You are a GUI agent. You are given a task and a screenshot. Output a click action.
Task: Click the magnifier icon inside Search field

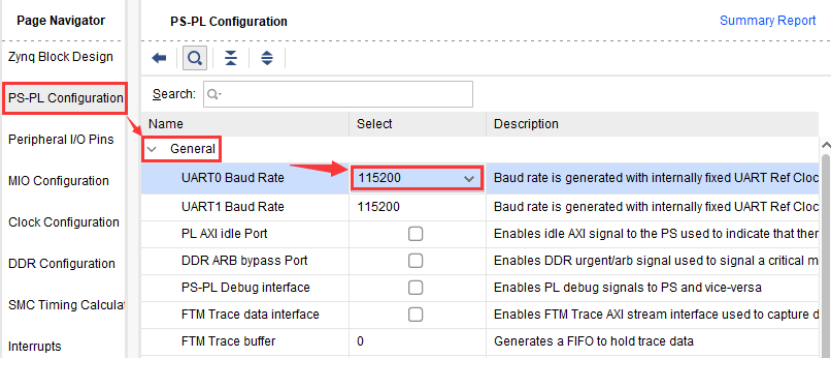[x=213, y=94]
